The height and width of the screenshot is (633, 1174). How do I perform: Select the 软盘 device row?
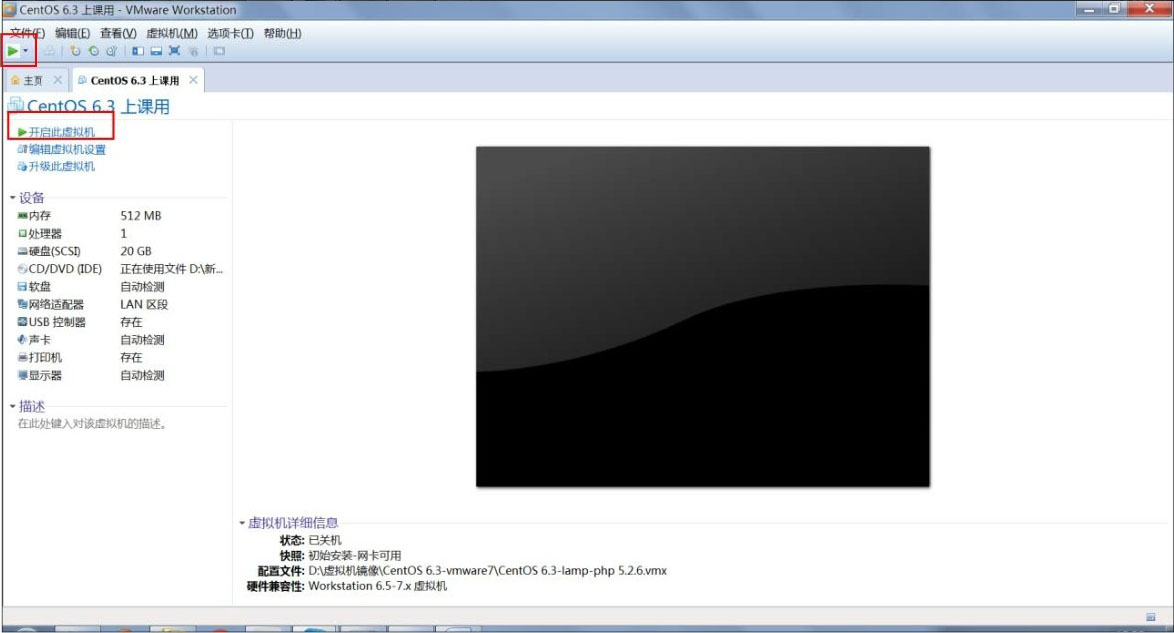coord(120,287)
